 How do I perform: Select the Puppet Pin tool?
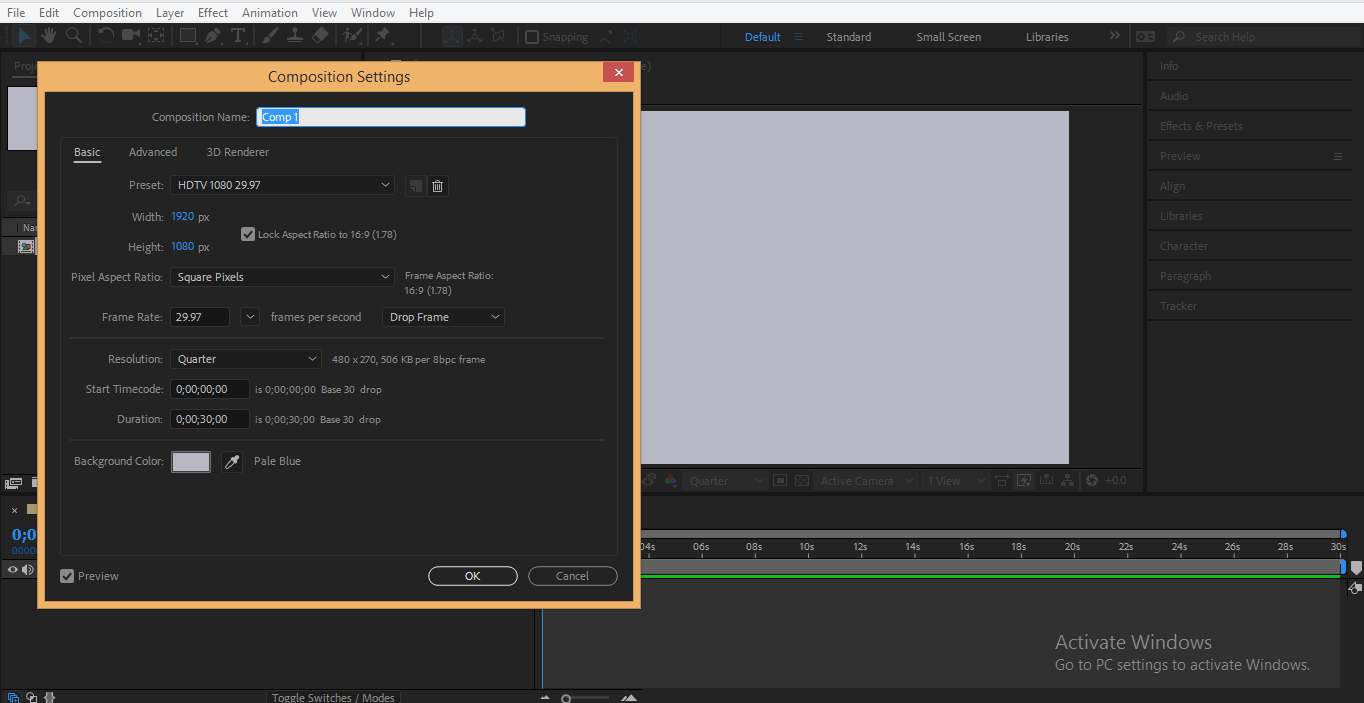point(384,35)
